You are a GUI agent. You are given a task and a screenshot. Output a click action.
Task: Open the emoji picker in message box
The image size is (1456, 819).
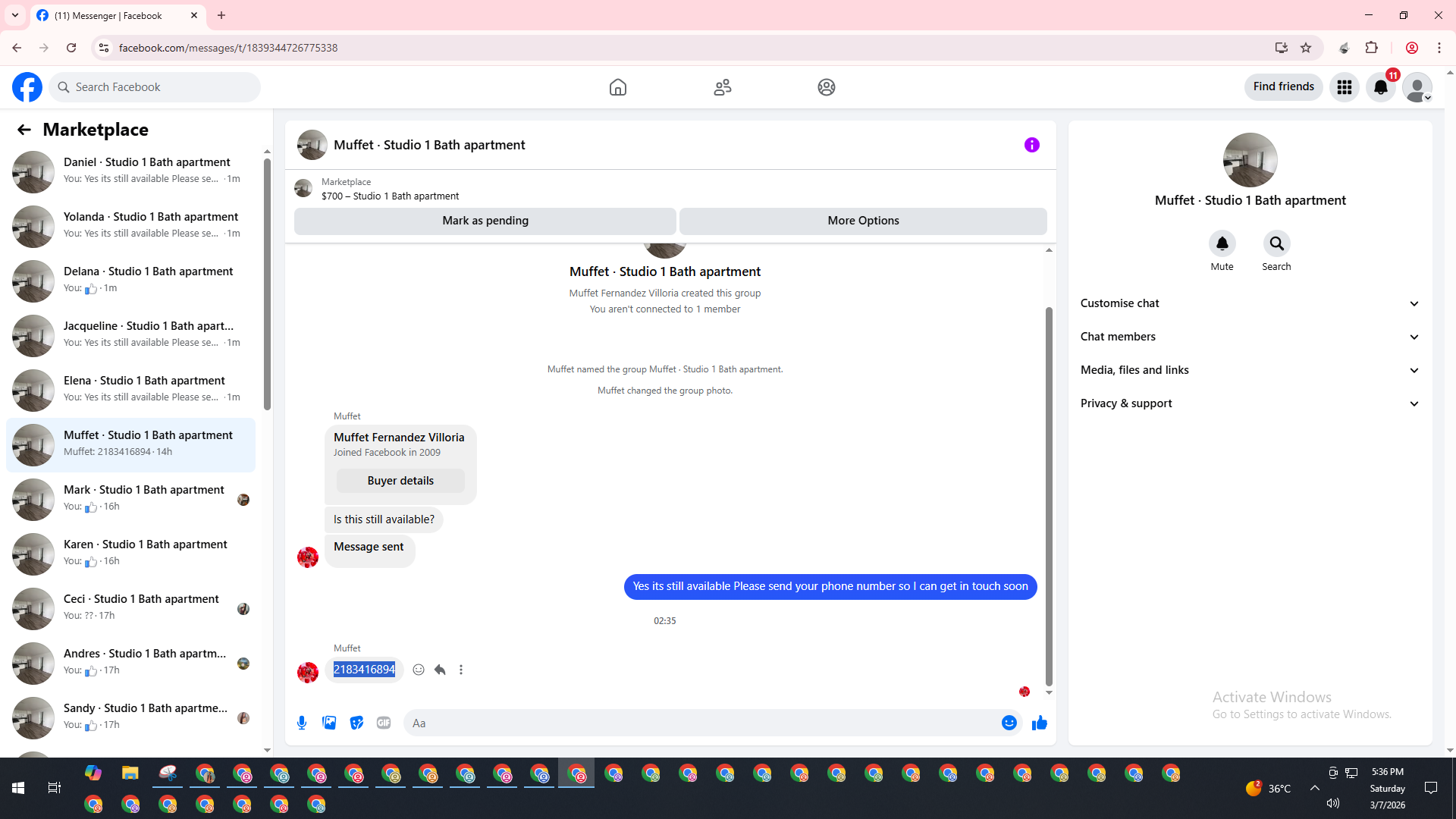[x=1009, y=723]
